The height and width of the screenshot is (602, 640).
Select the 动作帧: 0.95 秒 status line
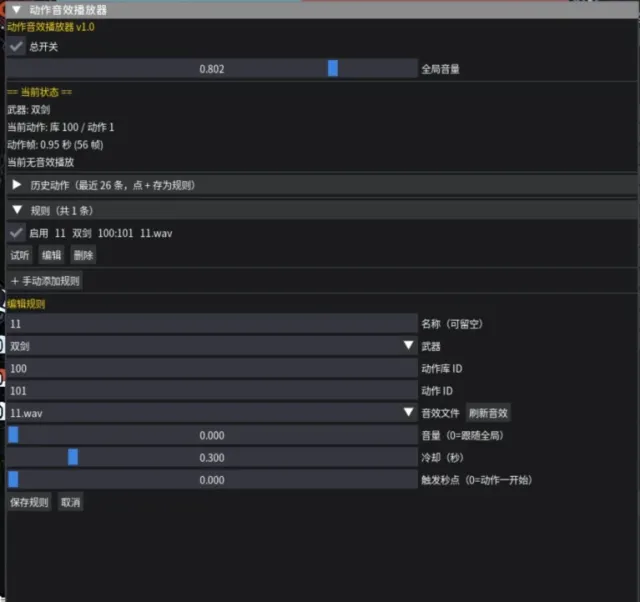pos(55,144)
